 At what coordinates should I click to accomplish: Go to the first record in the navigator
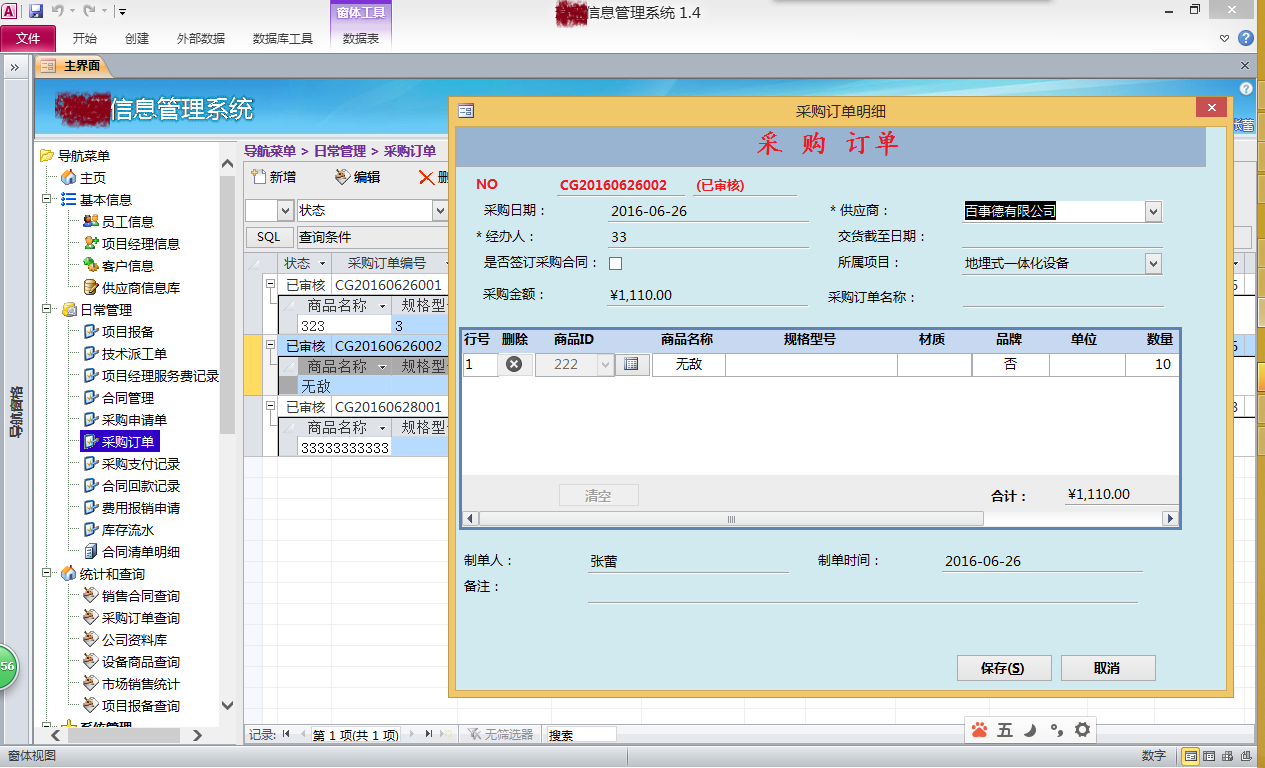(286, 735)
